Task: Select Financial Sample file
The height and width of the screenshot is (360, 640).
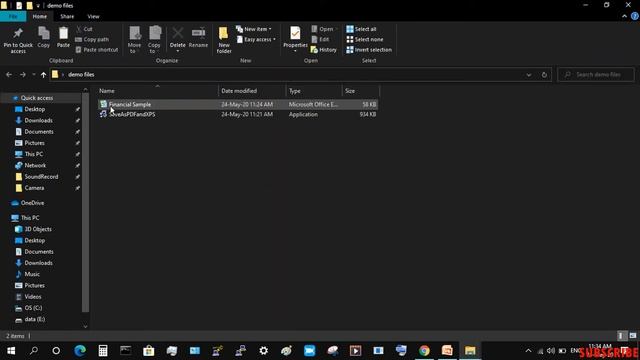Action: coord(238,104)
